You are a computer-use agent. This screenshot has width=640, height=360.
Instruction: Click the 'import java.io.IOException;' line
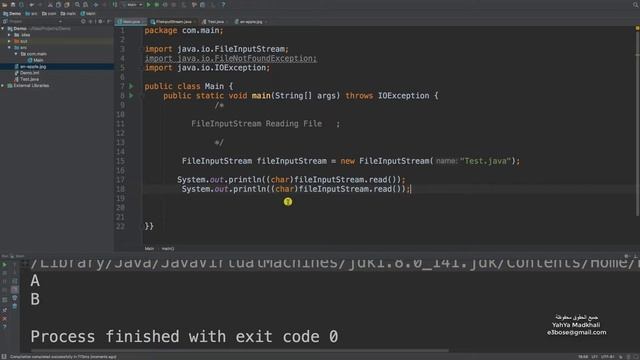click(207, 68)
